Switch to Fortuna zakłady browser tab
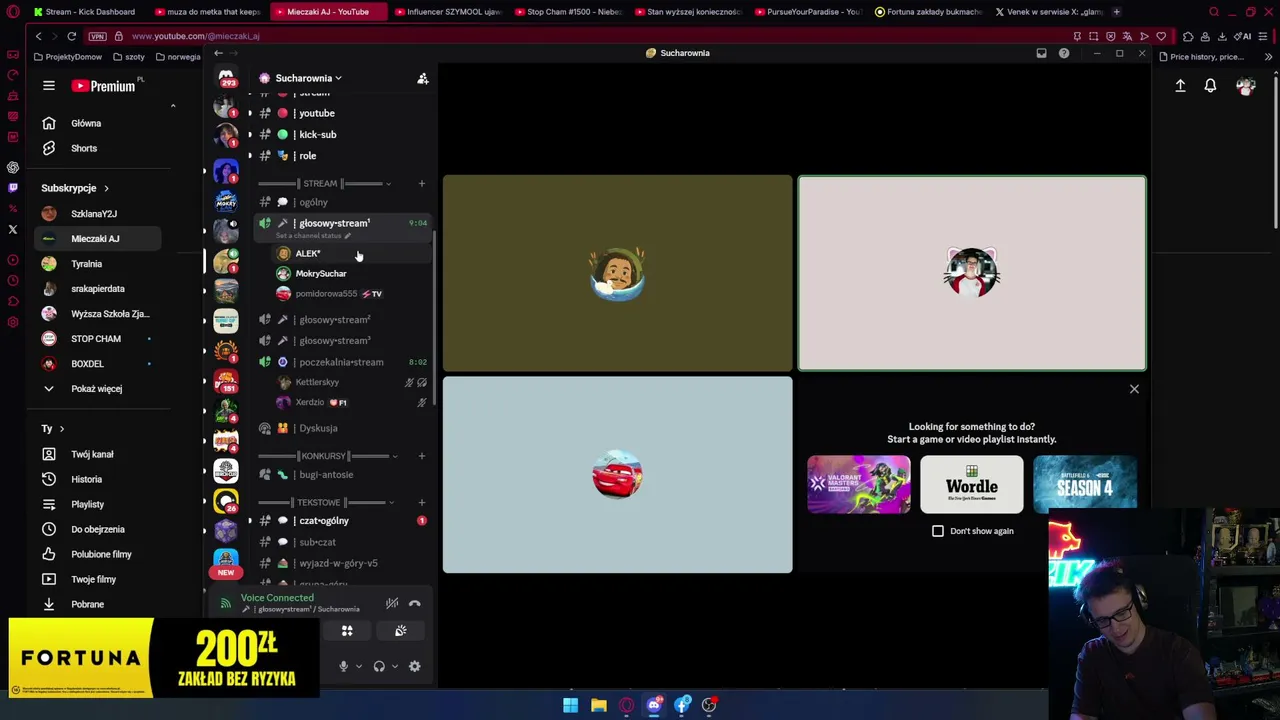 929,12
